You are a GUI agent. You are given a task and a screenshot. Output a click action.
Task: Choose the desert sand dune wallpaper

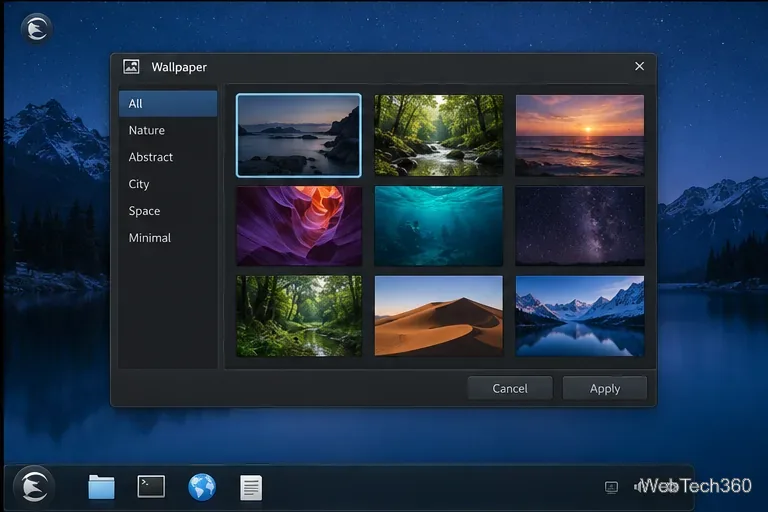(439, 316)
